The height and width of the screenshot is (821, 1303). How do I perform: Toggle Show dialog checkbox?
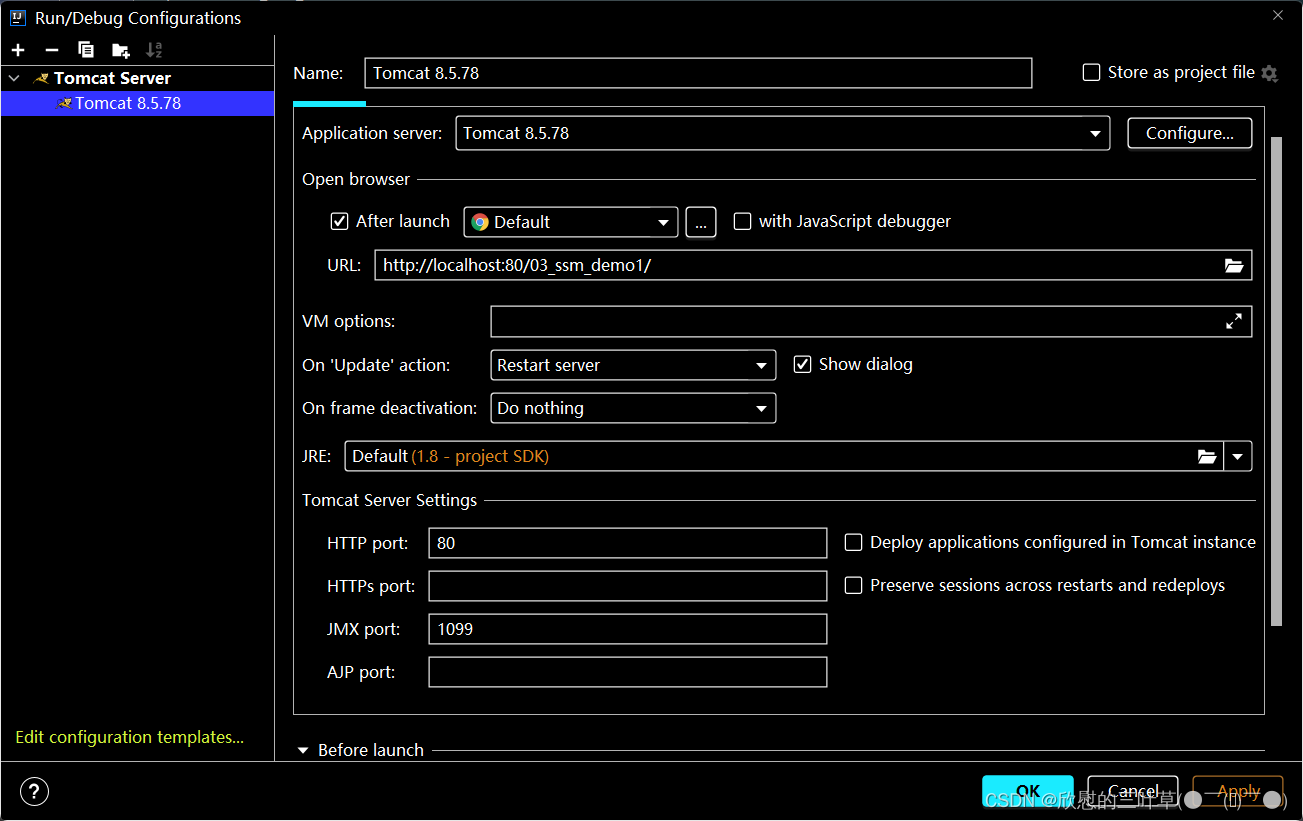pos(802,364)
